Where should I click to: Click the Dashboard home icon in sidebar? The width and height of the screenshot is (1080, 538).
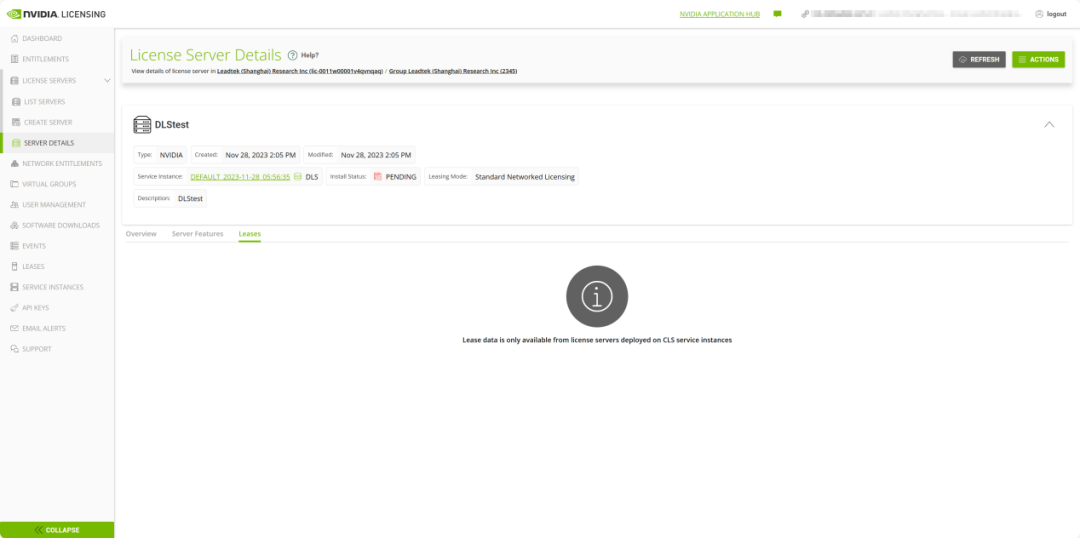[x=14, y=39]
